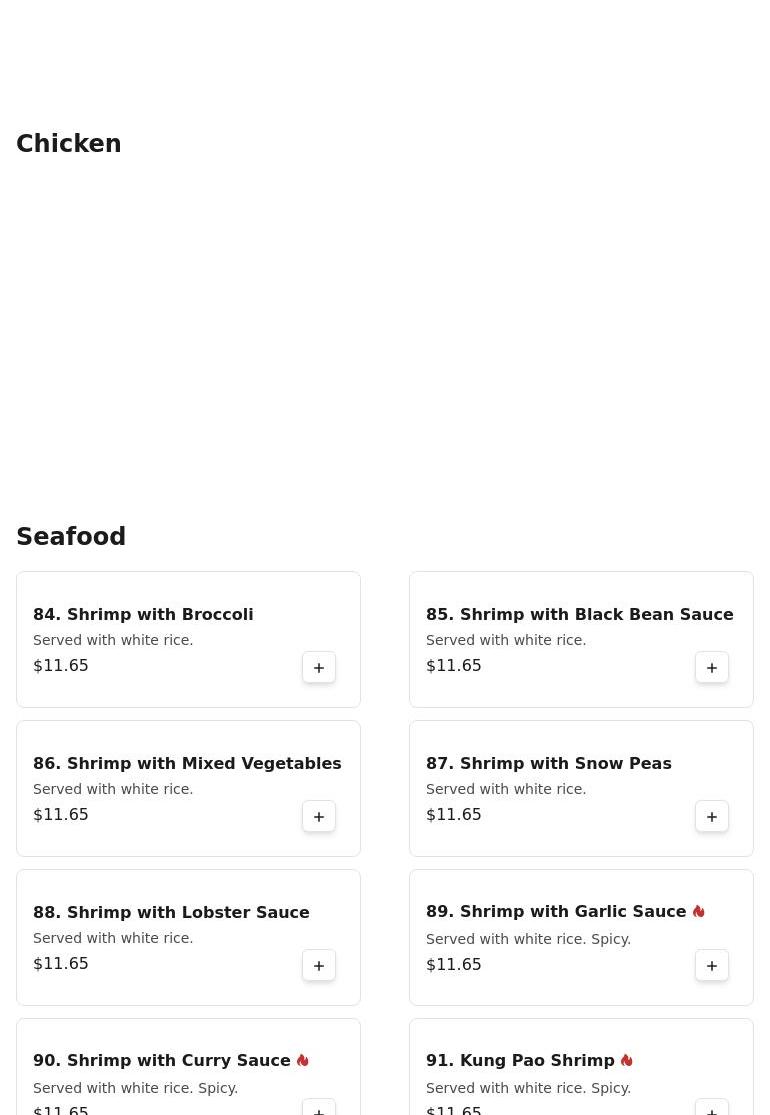Open 85. Shrimp with Black Bean Sauce
Image resolution: width=770 pixels, height=1115 pixels.
tap(579, 615)
